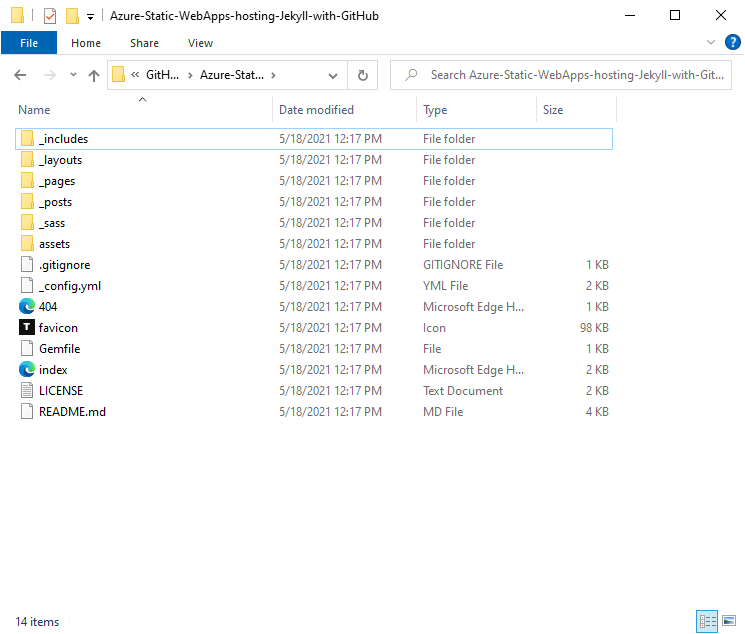Expand breadcrumb chevron after GitH...
The height and width of the screenshot is (634, 745).
point(190,75)
